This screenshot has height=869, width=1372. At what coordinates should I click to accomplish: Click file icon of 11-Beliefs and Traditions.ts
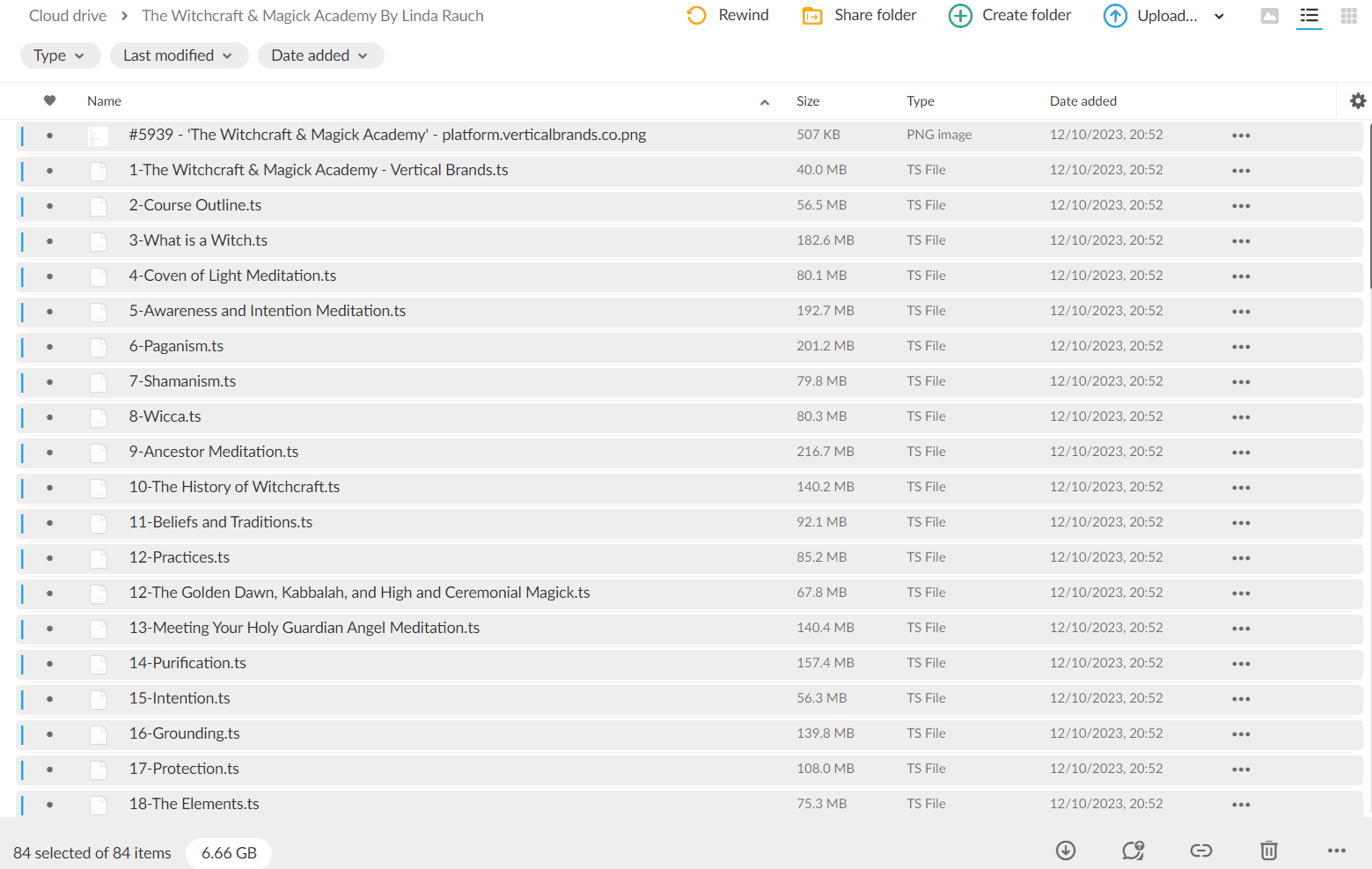(x=98, y=523)
